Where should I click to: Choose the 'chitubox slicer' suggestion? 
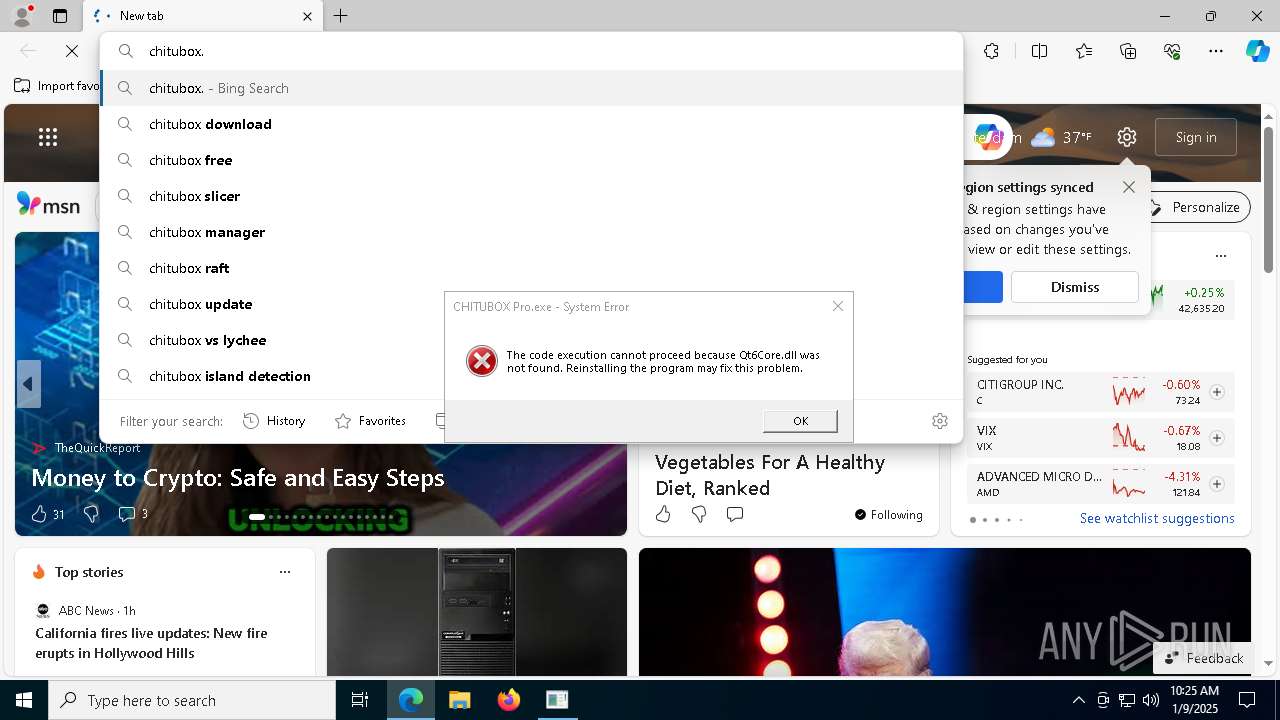[x=531, y=196]
